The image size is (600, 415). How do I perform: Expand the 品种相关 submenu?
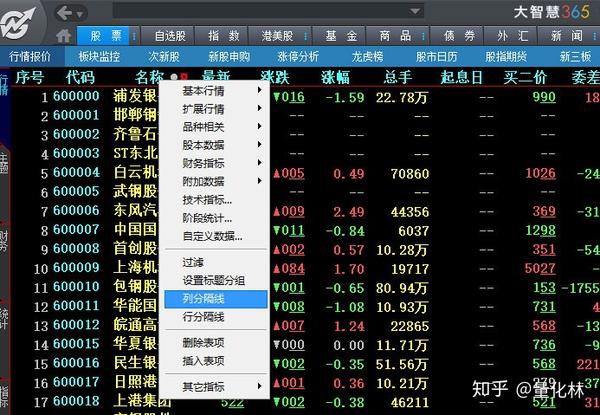pyautogui.click(x=216, y=127)
